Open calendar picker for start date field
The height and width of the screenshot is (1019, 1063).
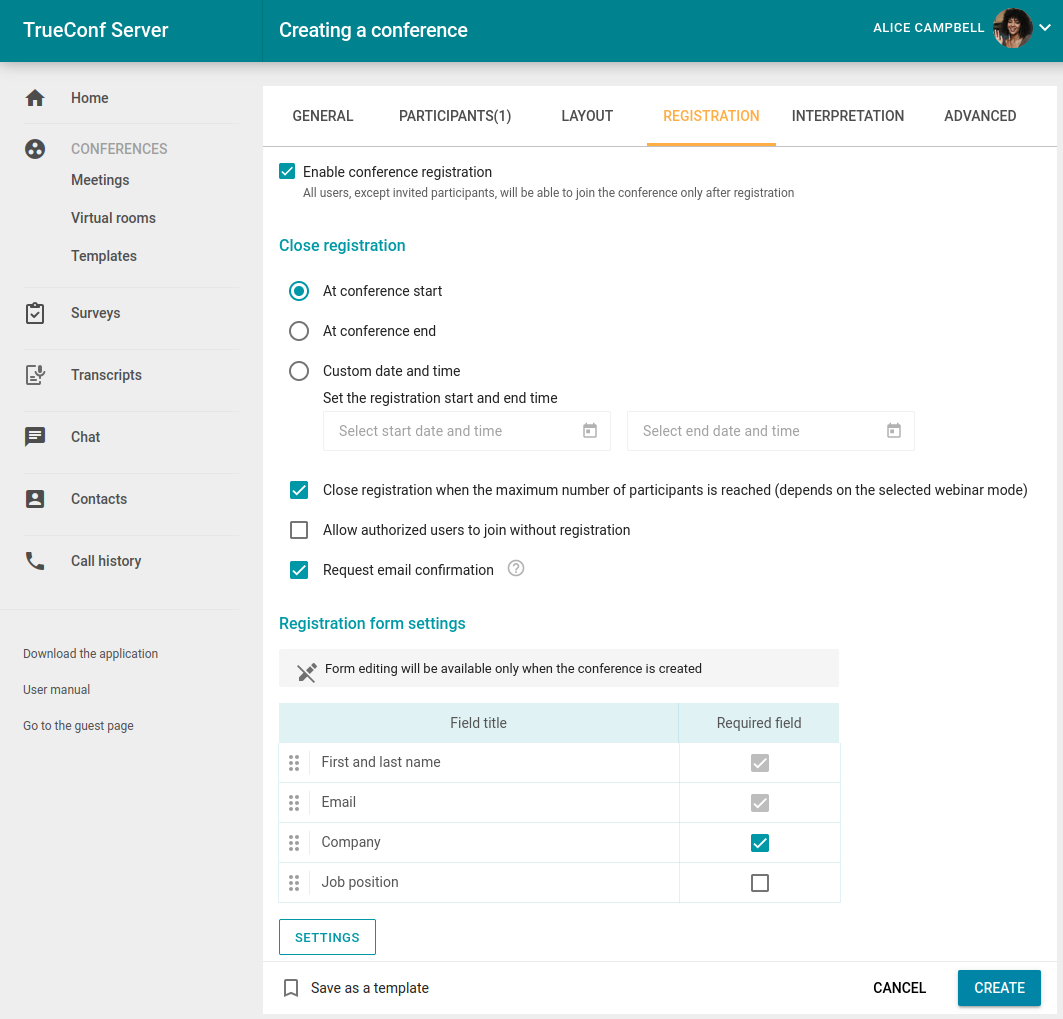click(590, 431)
